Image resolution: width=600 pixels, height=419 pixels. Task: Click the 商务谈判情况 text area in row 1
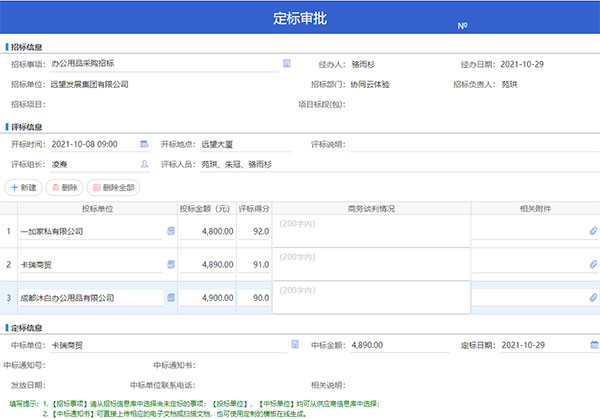point(371,231)
